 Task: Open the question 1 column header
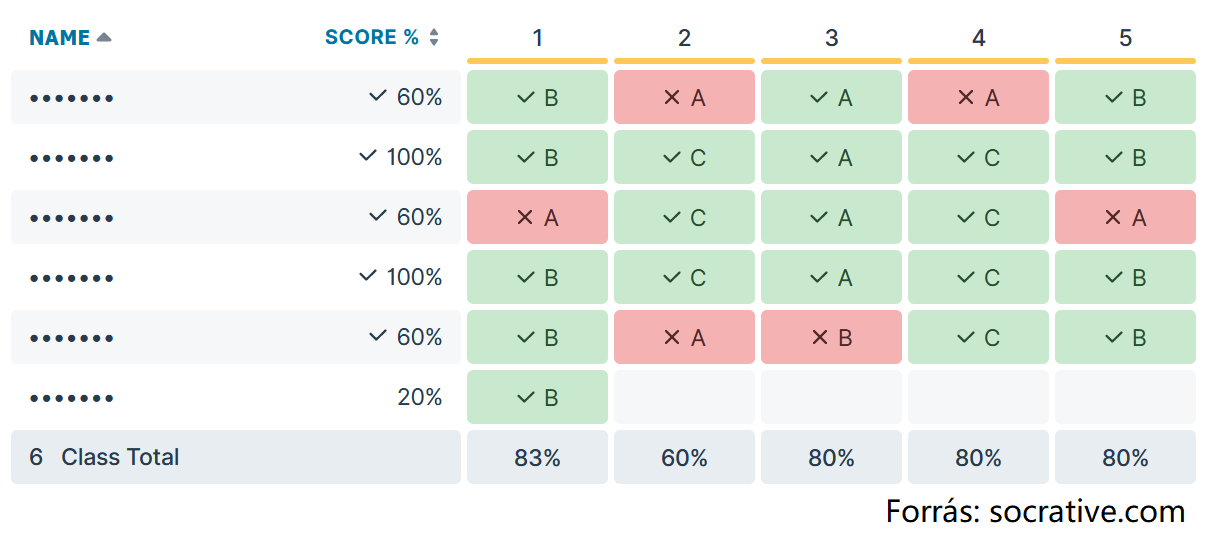[538, 38]
